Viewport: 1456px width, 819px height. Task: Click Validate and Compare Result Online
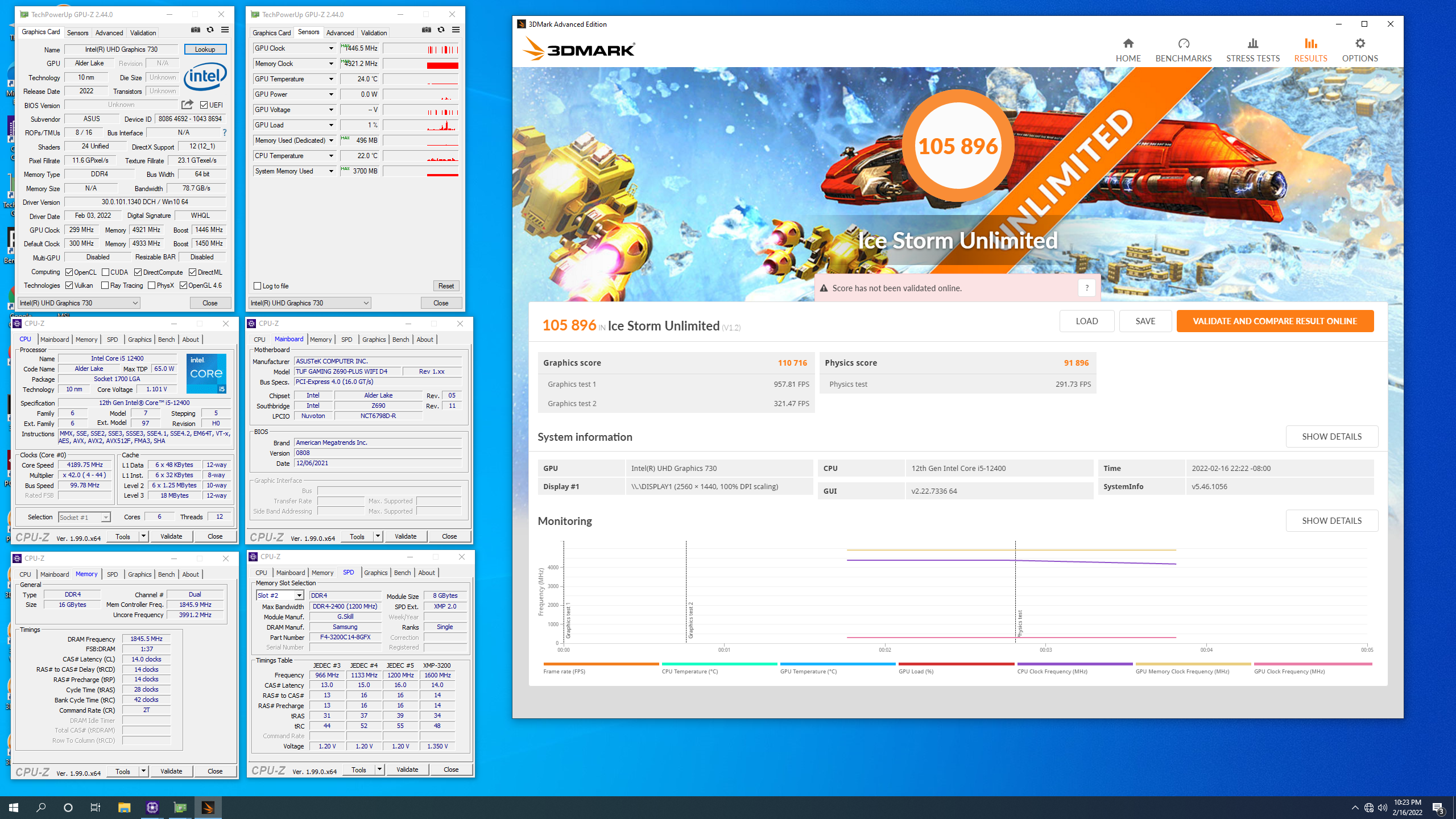pyautogui.click(x=1275, y=321)
